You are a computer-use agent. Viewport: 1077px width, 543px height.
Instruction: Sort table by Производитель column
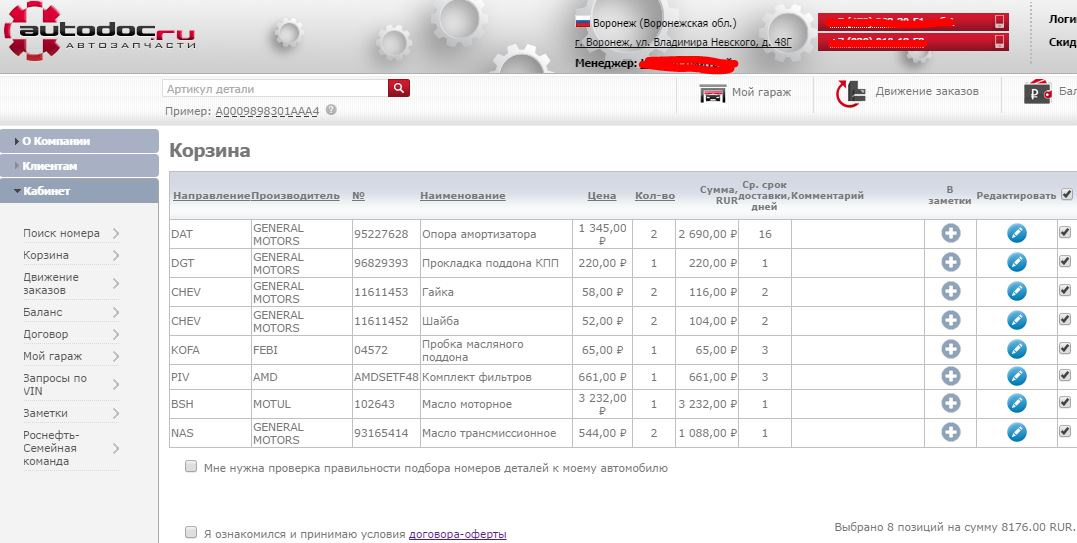[x=295, y=196]
